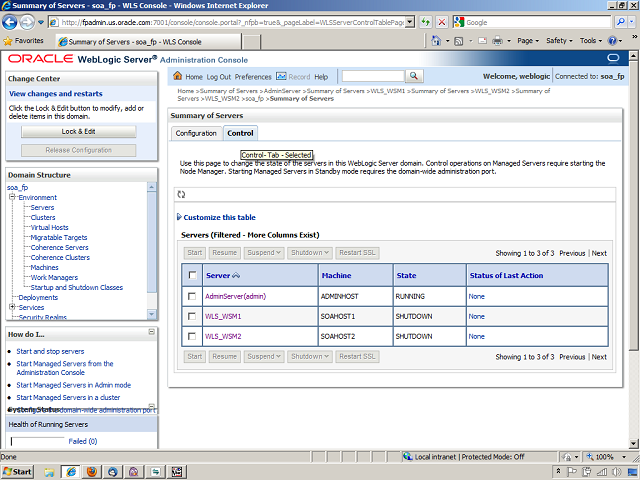The width and height of the screenshot is (640, 480).
Task: Expand the Customize this table section
Action: 219,217
